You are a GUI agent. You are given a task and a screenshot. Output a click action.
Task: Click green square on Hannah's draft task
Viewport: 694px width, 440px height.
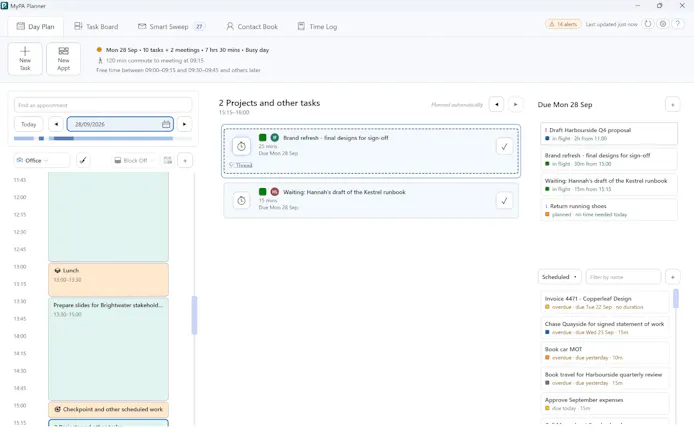[x=262, y=192]
